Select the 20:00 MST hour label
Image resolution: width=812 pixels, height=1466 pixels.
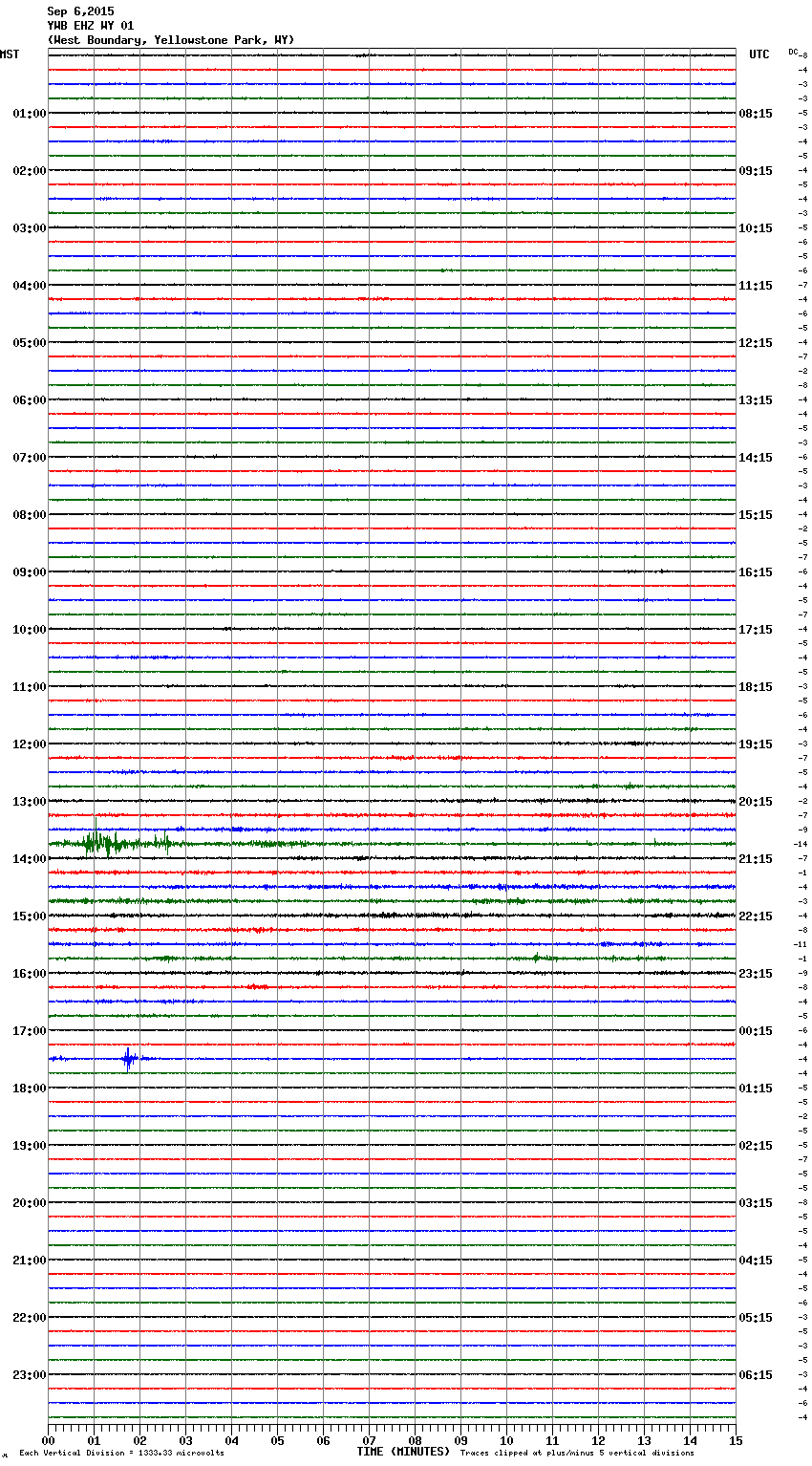click(30, 1203)
